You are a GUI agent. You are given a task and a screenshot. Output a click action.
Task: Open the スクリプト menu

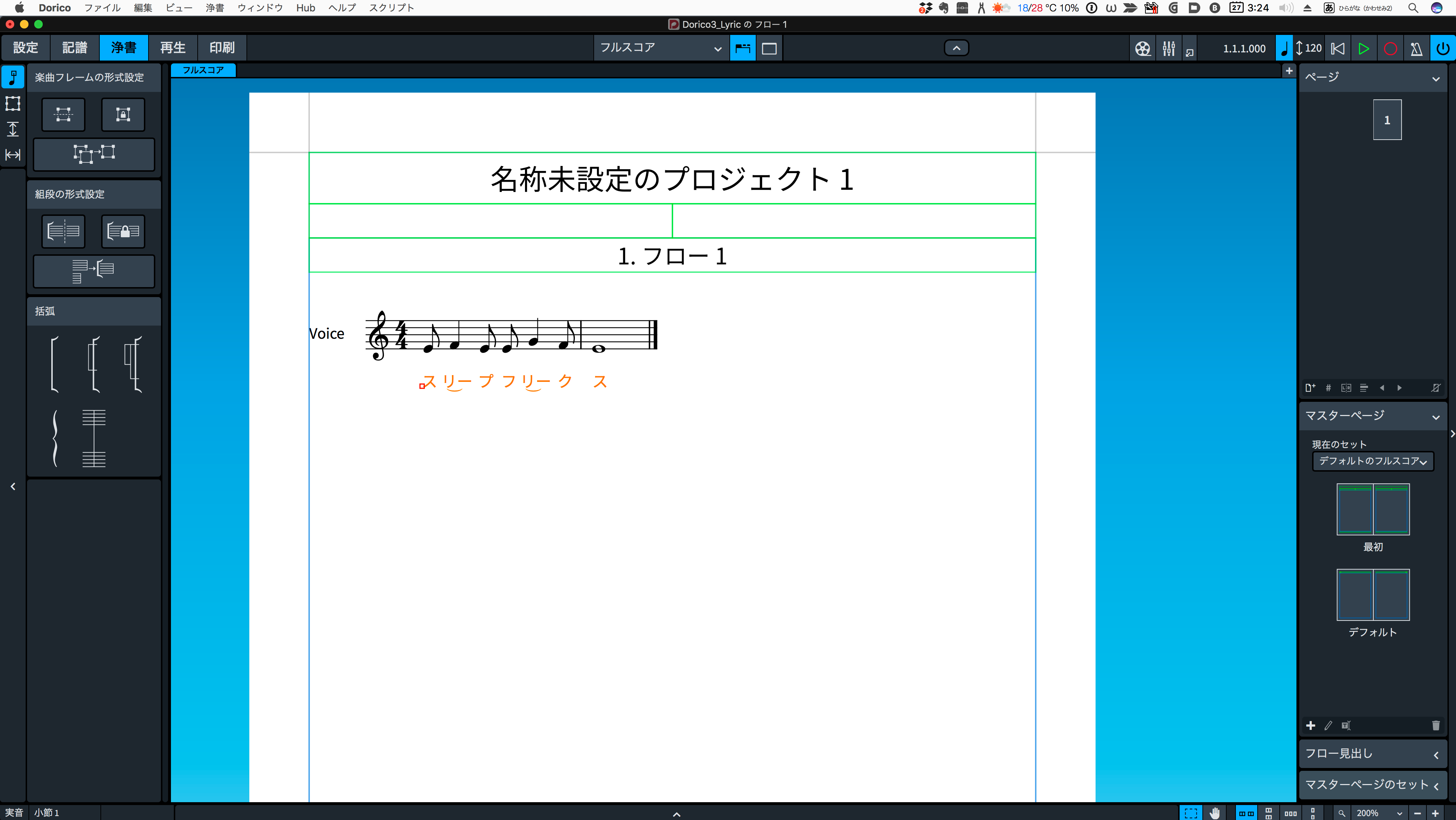tap(392, 8)
